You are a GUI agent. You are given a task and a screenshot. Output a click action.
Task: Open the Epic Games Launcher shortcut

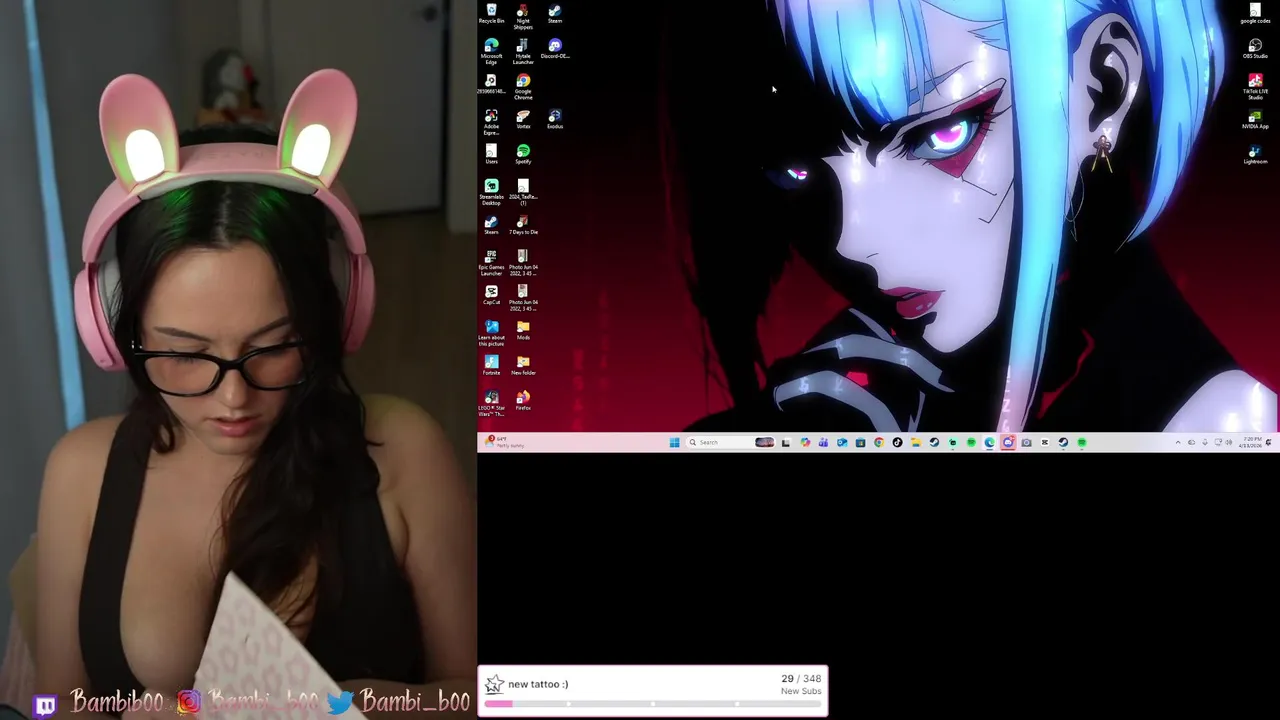[x=491, y=261]
